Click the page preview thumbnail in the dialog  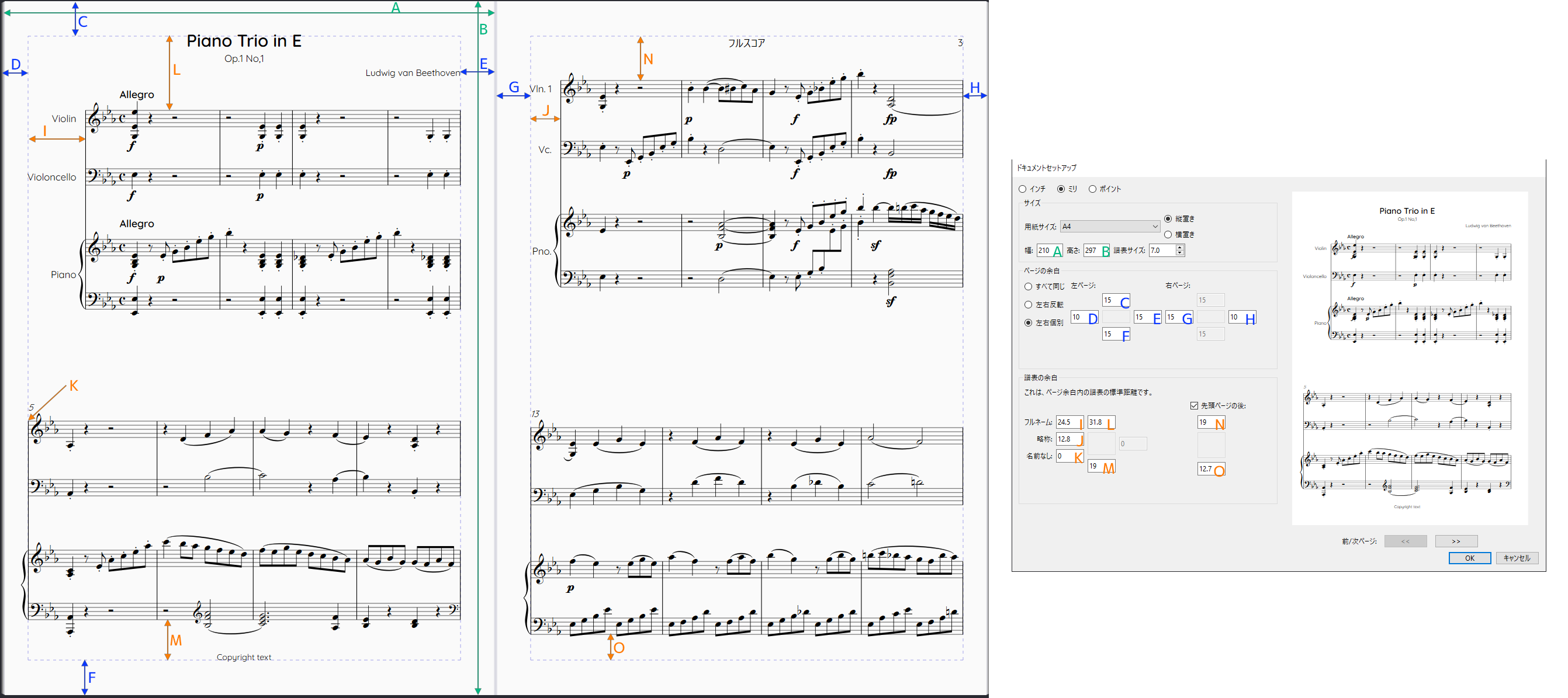pyautogui.click(x=1410, y=359)
